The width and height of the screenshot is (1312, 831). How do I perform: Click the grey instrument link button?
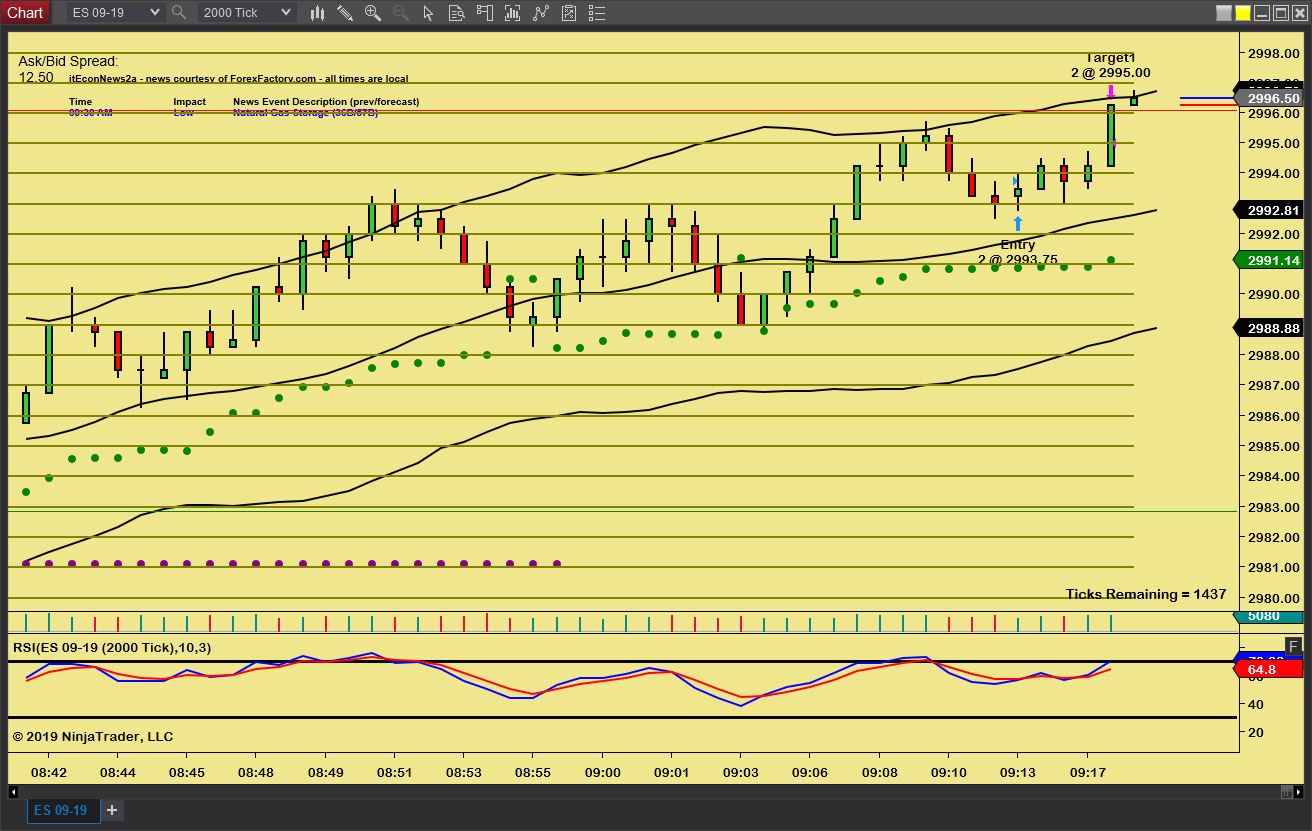pyautogui.click(x=1225, y=13)
